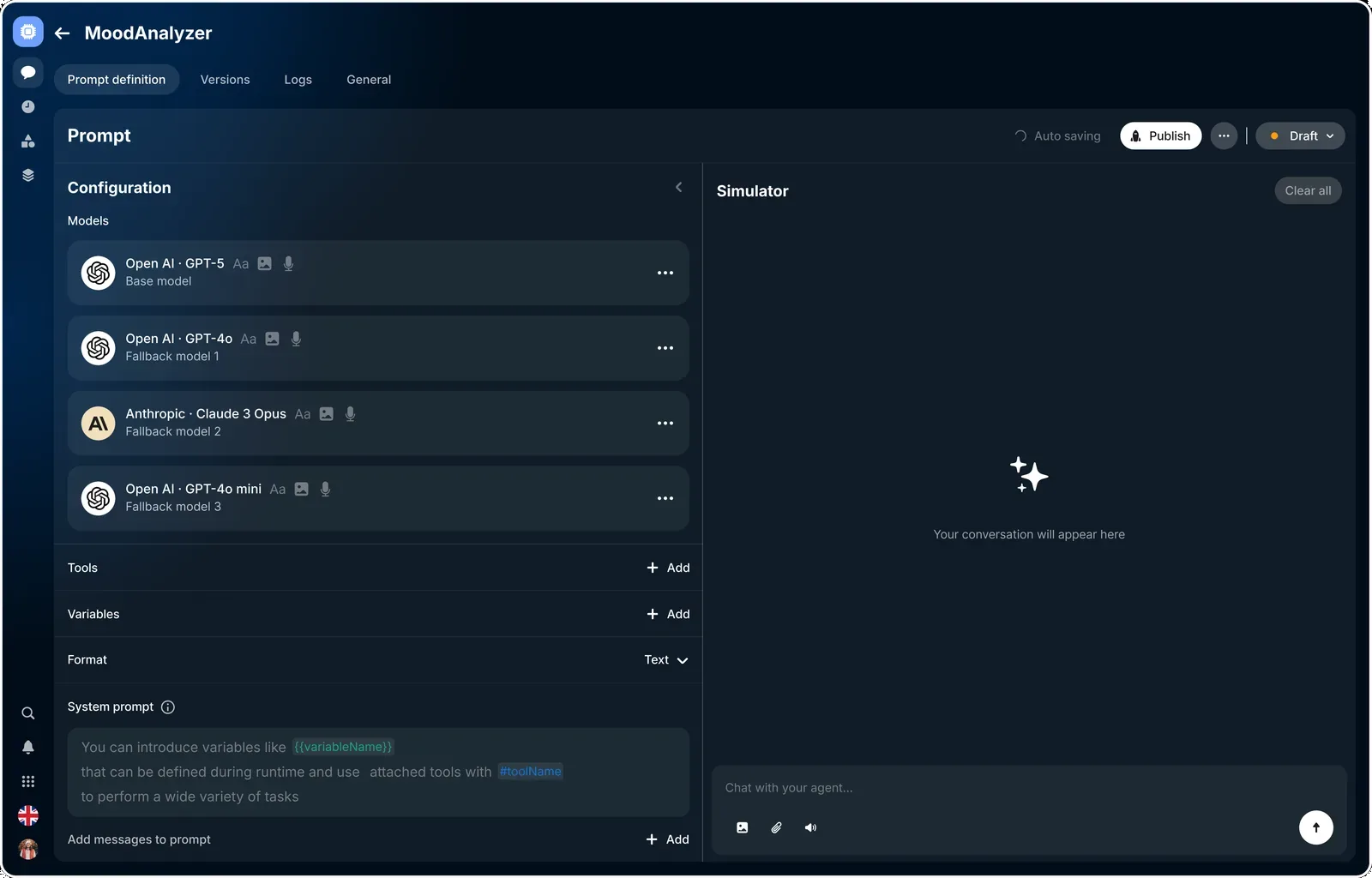Open the Draft status dropdown
This screenshot has width=1372, height=878.
point(1300,135)
